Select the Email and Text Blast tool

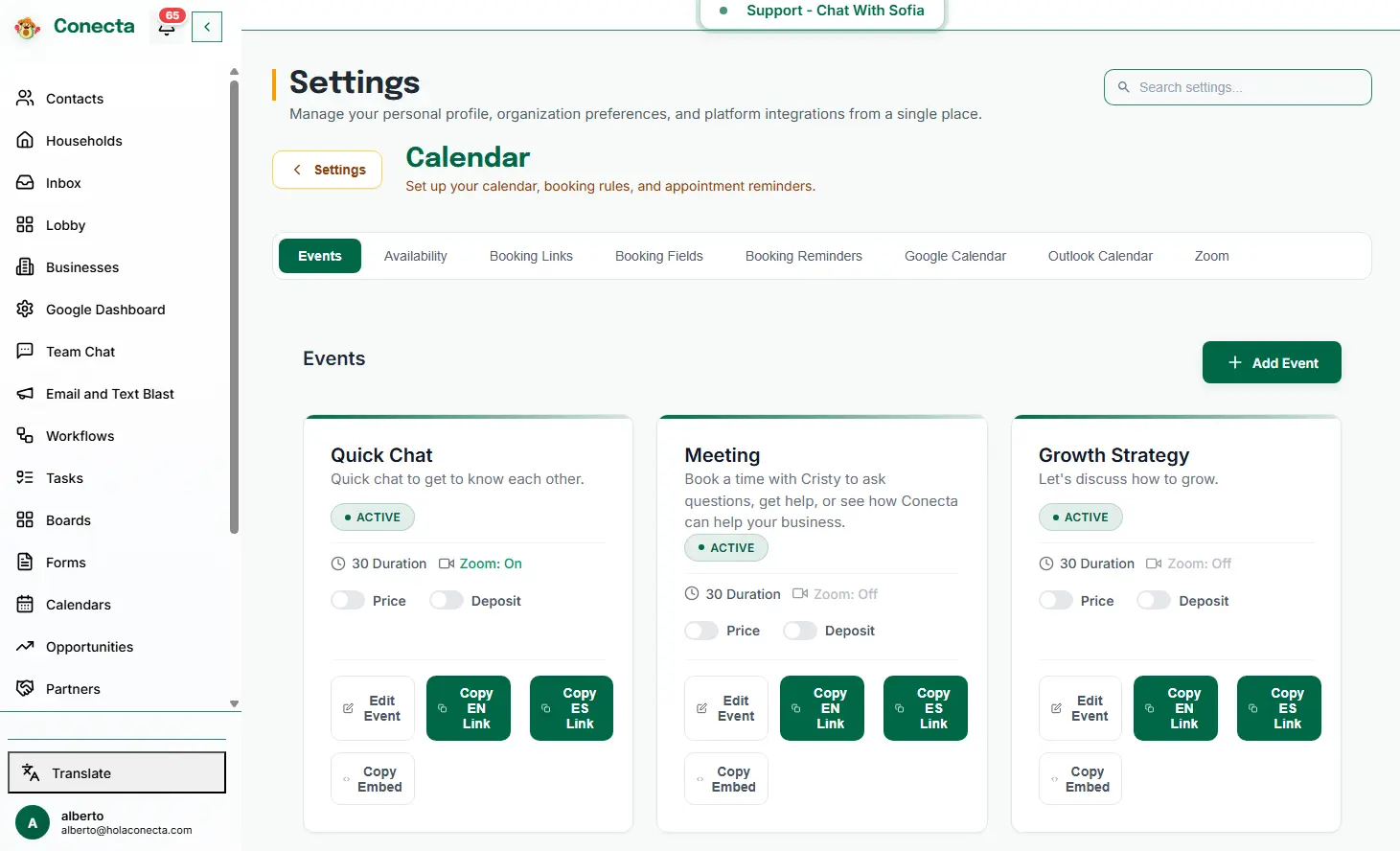[109, 393]
